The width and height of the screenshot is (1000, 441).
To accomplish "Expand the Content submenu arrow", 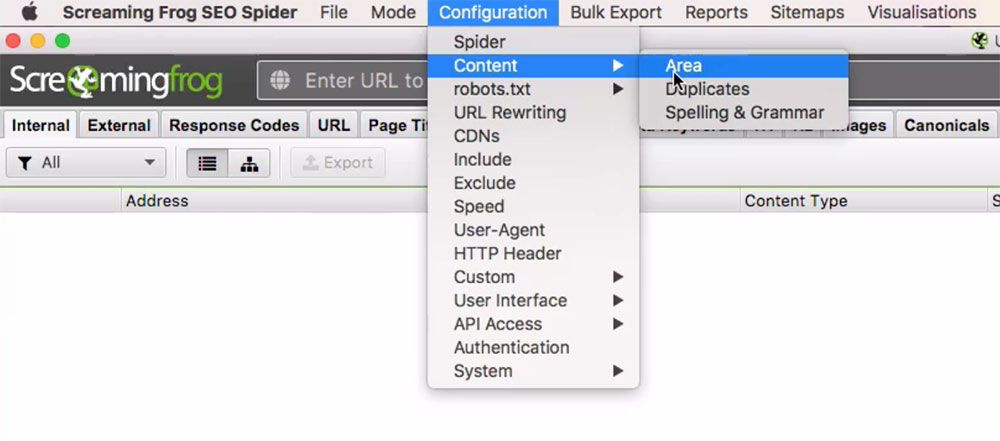I will point(617,65).
